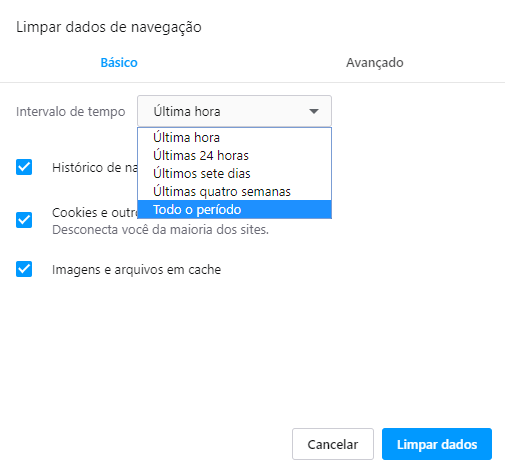Viewport: 505px width, 474px height.
Task: Click the blue Limpar dados button
Action: 437,444
